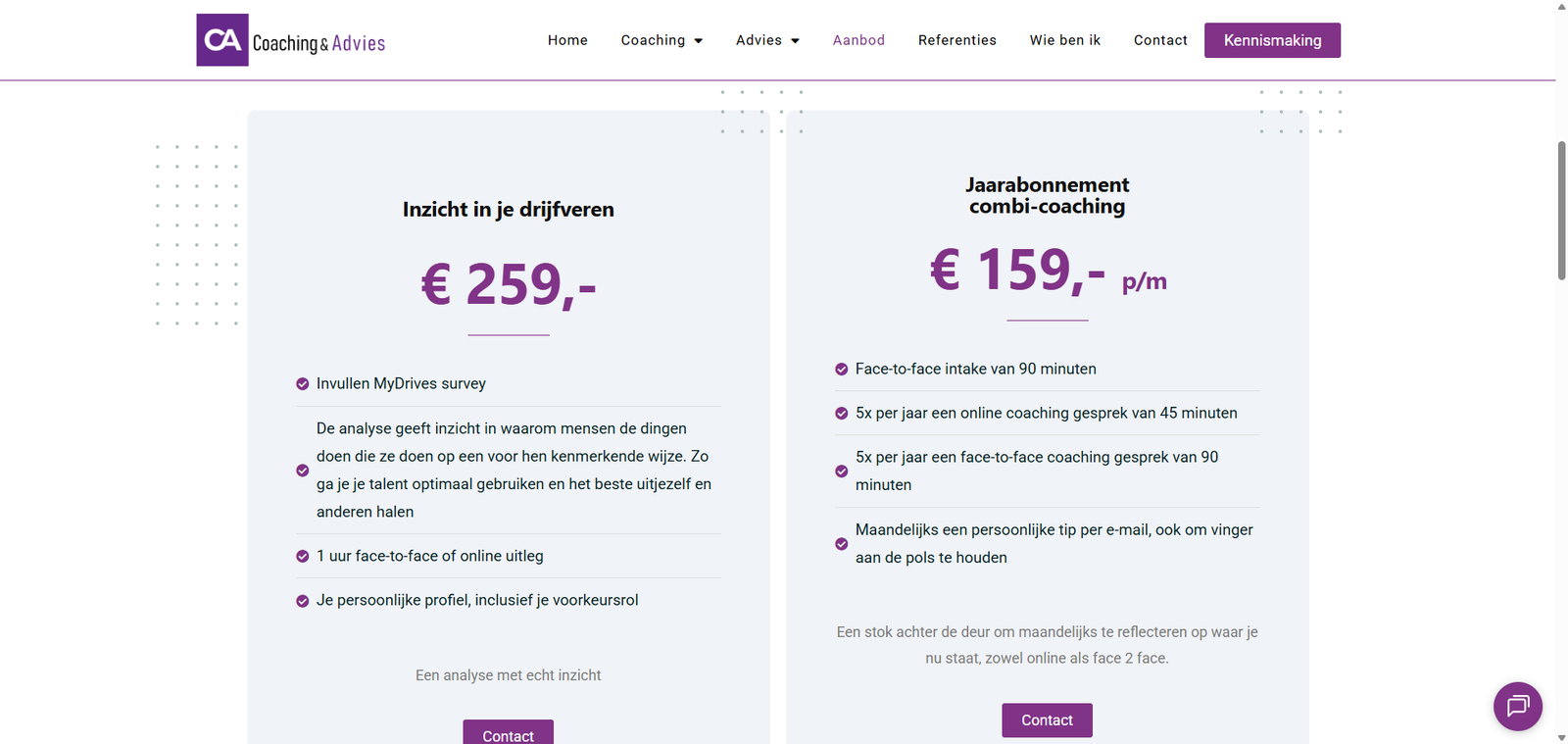The width and height of the screenshot is (1568, 744).
Task: Click checkmark icon next to Face-to-face intake
Action: point(841,370)
